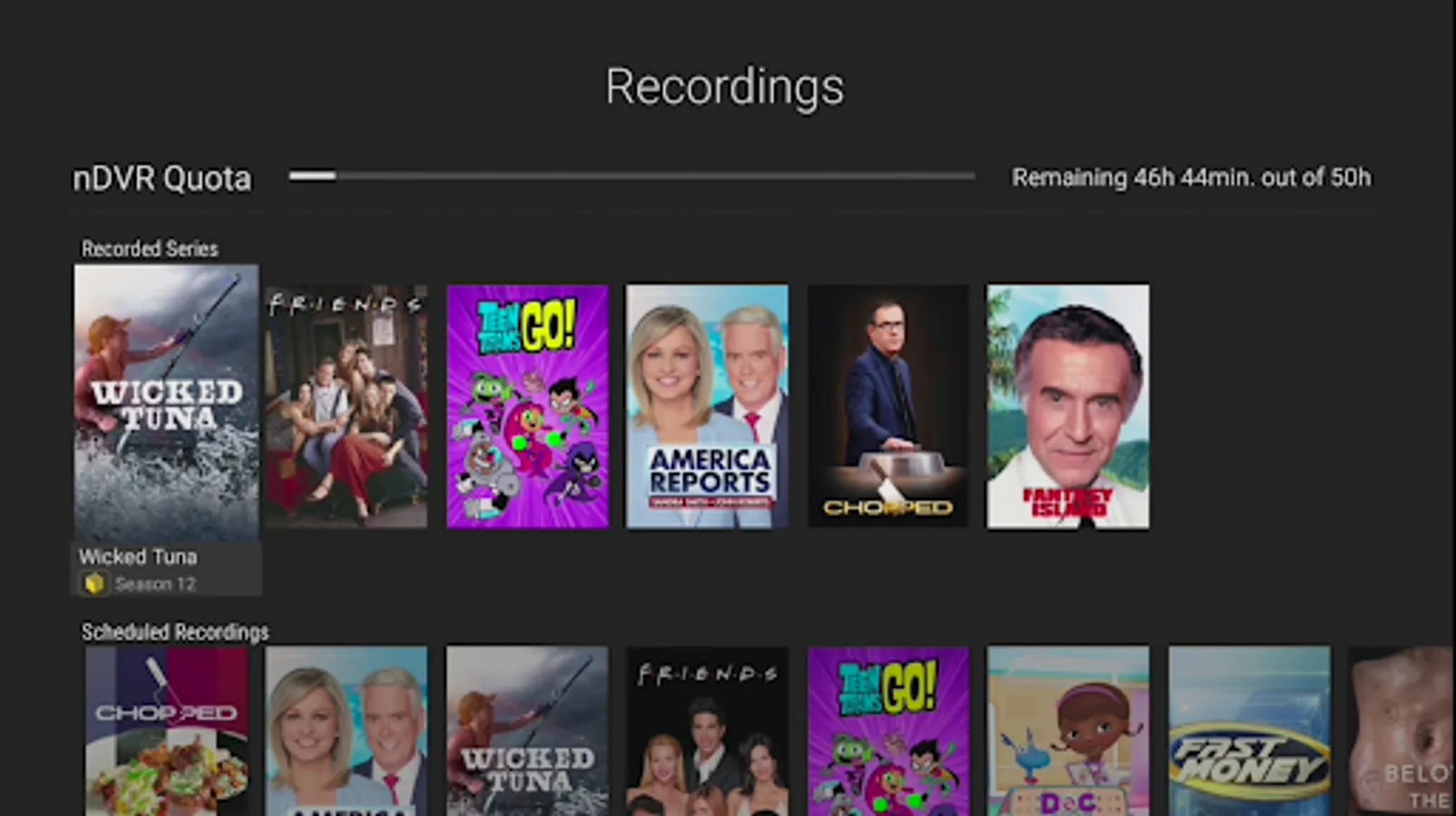Screen dimensions: 1456x816
Task: Open Wicked Tuna in Scheduled Recordings
Action: (x=528, y=731)
